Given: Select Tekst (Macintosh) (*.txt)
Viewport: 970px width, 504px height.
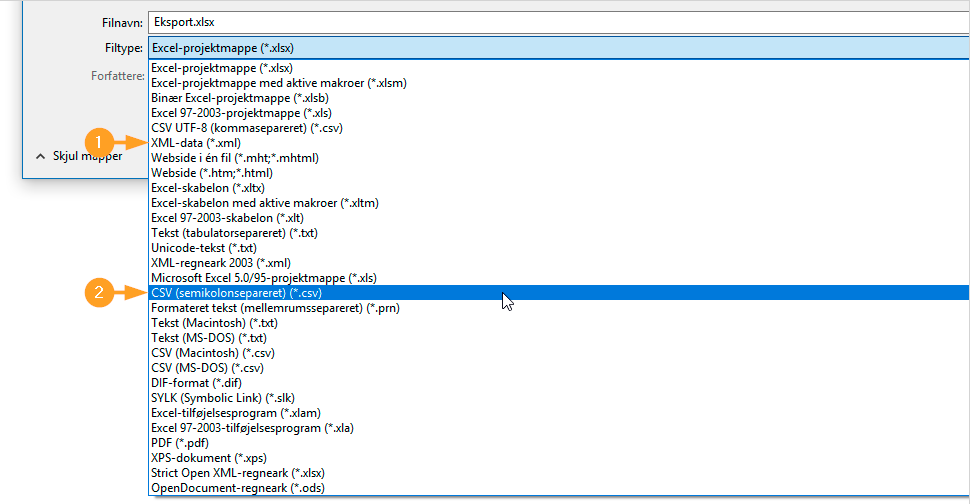Looking at the screenshot, I should [559, 323].
